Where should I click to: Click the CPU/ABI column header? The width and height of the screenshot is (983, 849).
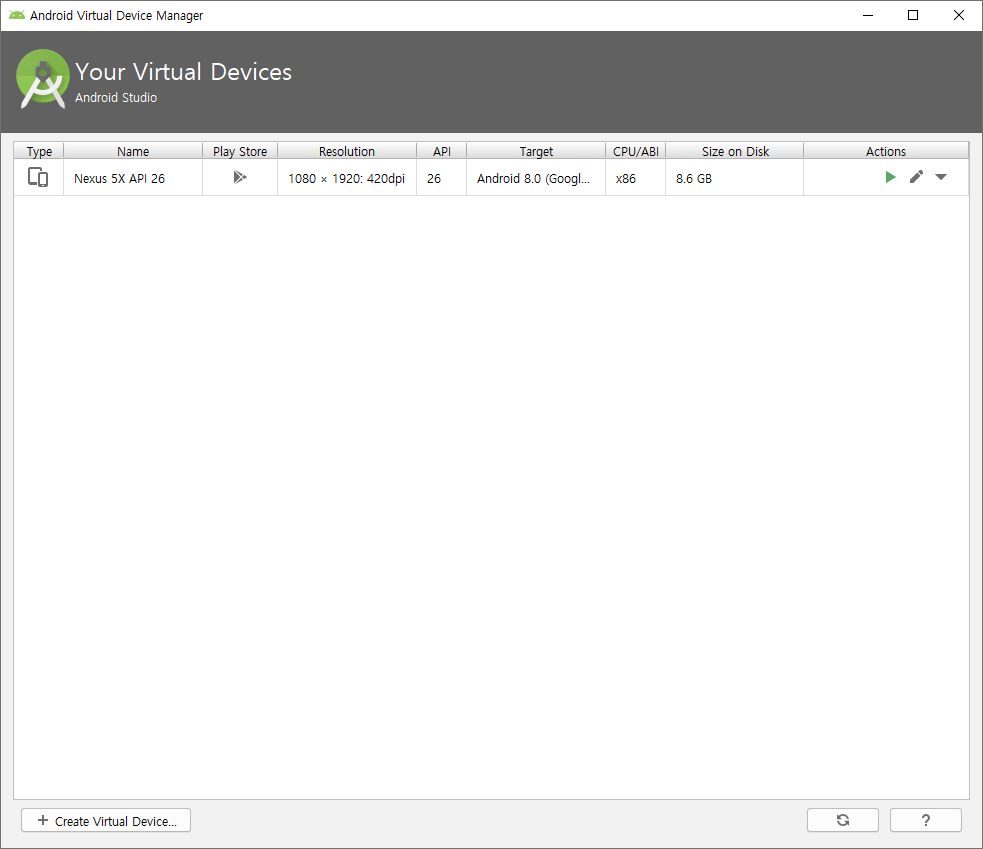point(636,151)
